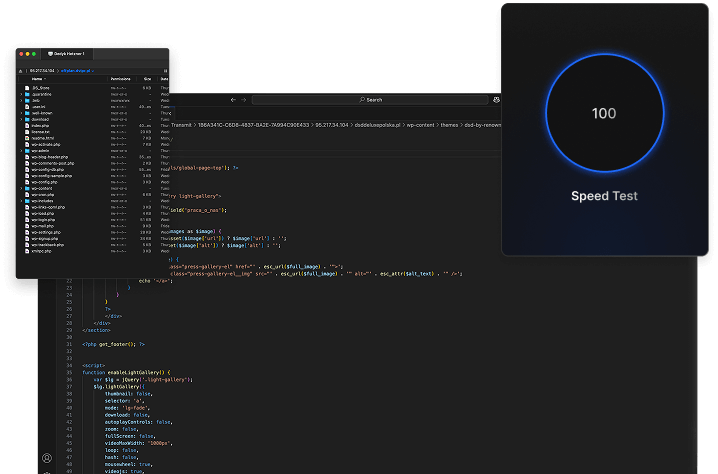Click the forward navigation arrow in editor

click(244, 100)
